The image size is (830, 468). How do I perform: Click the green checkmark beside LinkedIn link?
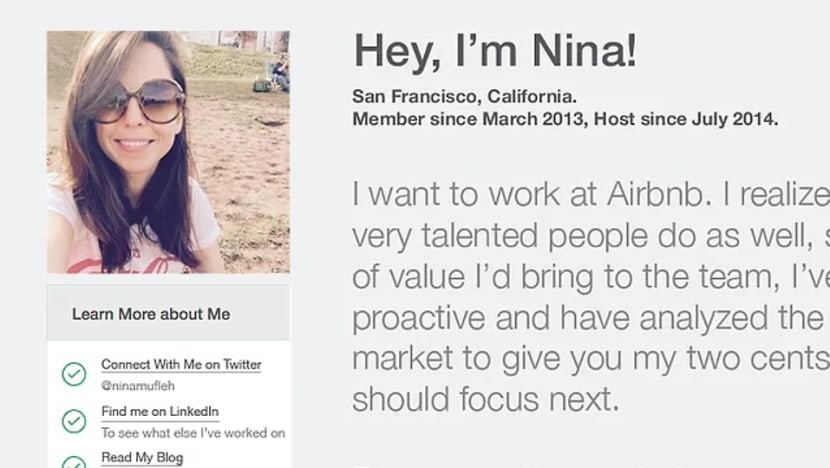point(74,421)
